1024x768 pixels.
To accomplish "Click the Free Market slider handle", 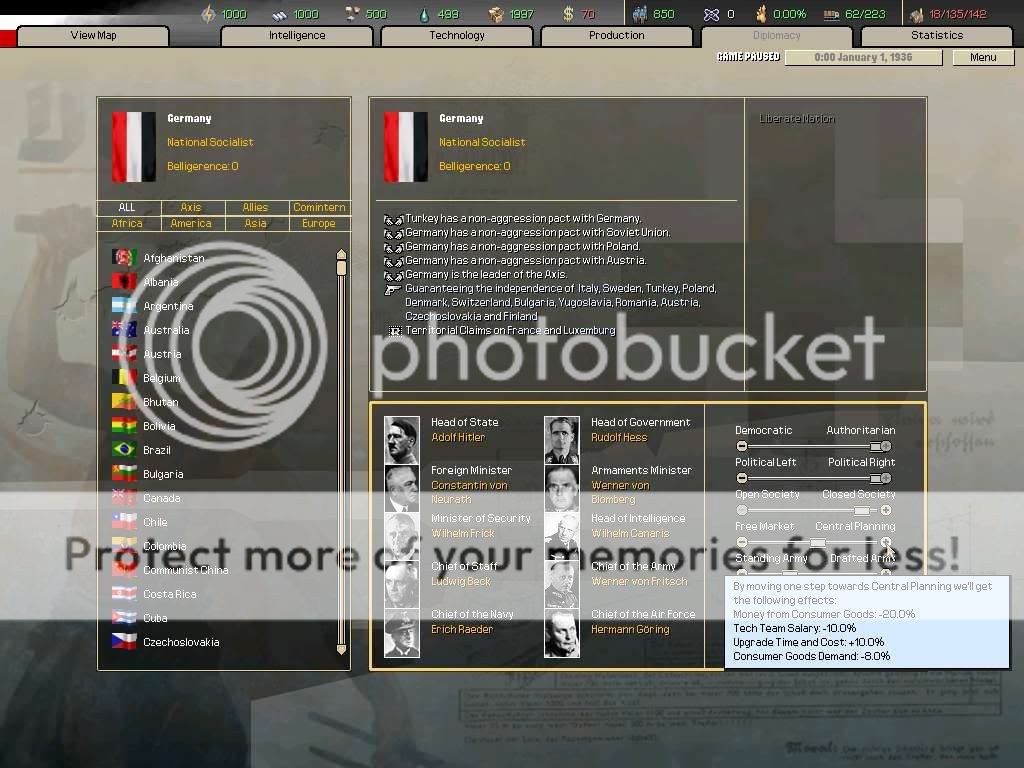I will 818,543.
